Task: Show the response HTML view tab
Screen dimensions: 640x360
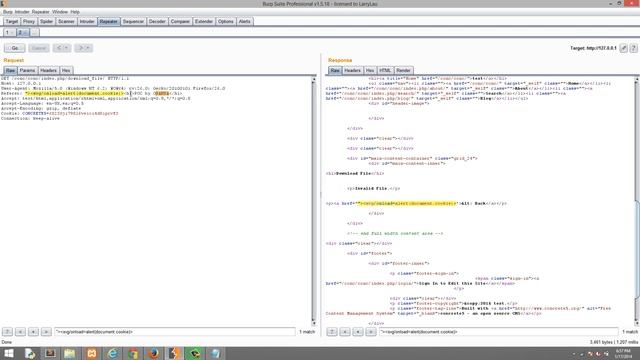Action: [385, 71]
